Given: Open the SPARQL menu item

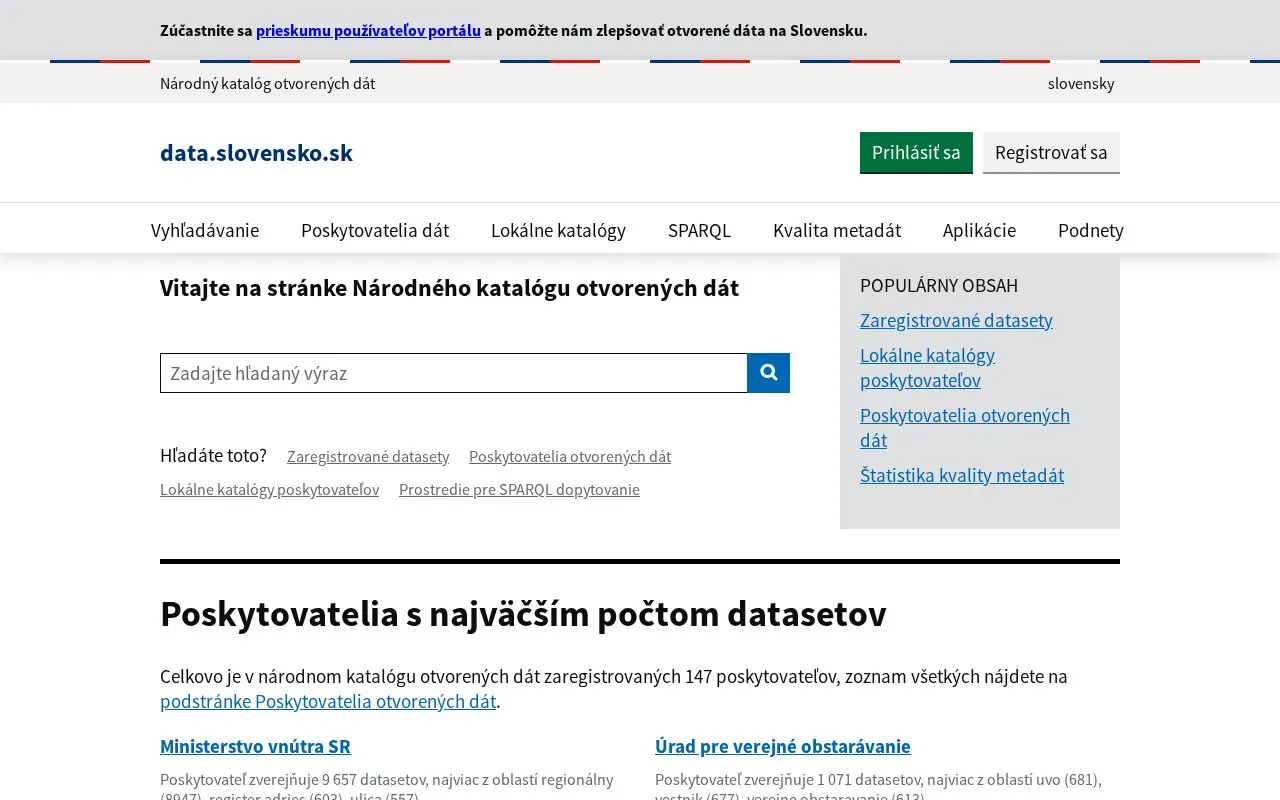Looking at the screenshot, I should (x=699, y=230).
